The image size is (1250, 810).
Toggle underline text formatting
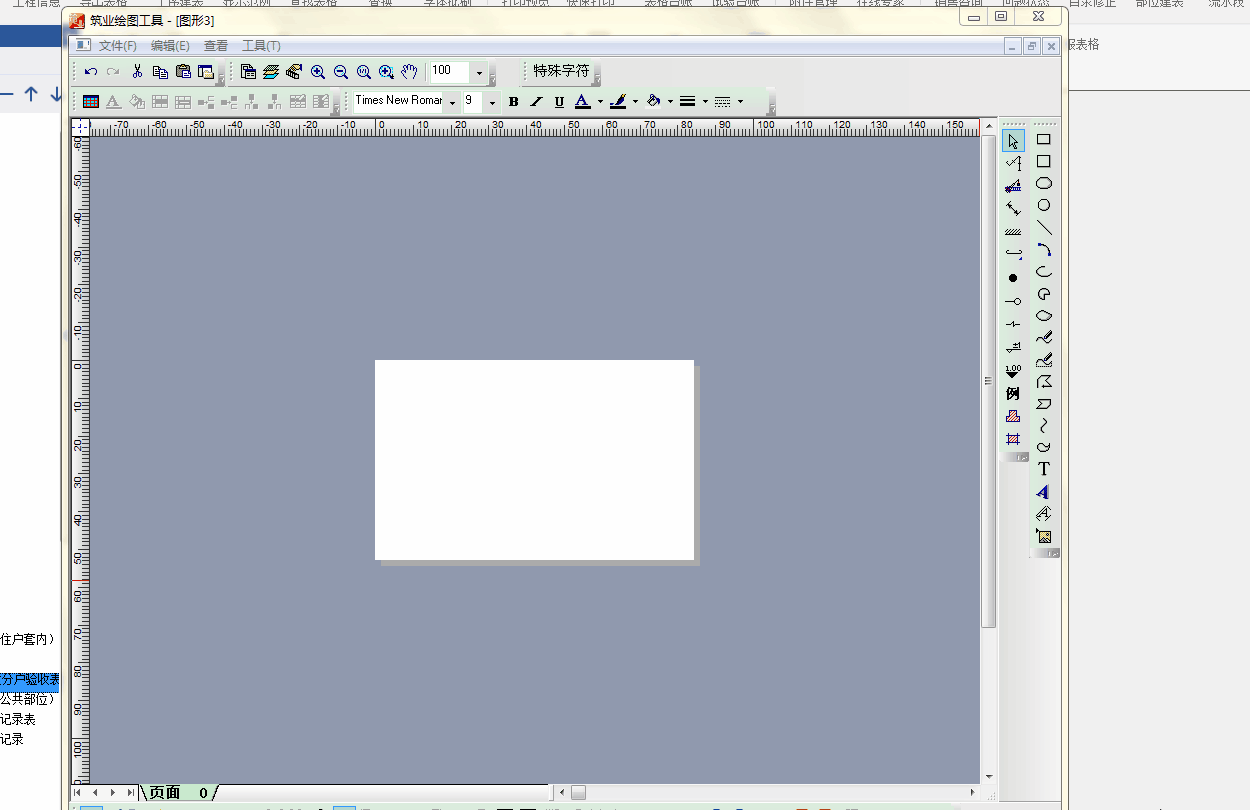pyautogui.click(x=559, y=101)
